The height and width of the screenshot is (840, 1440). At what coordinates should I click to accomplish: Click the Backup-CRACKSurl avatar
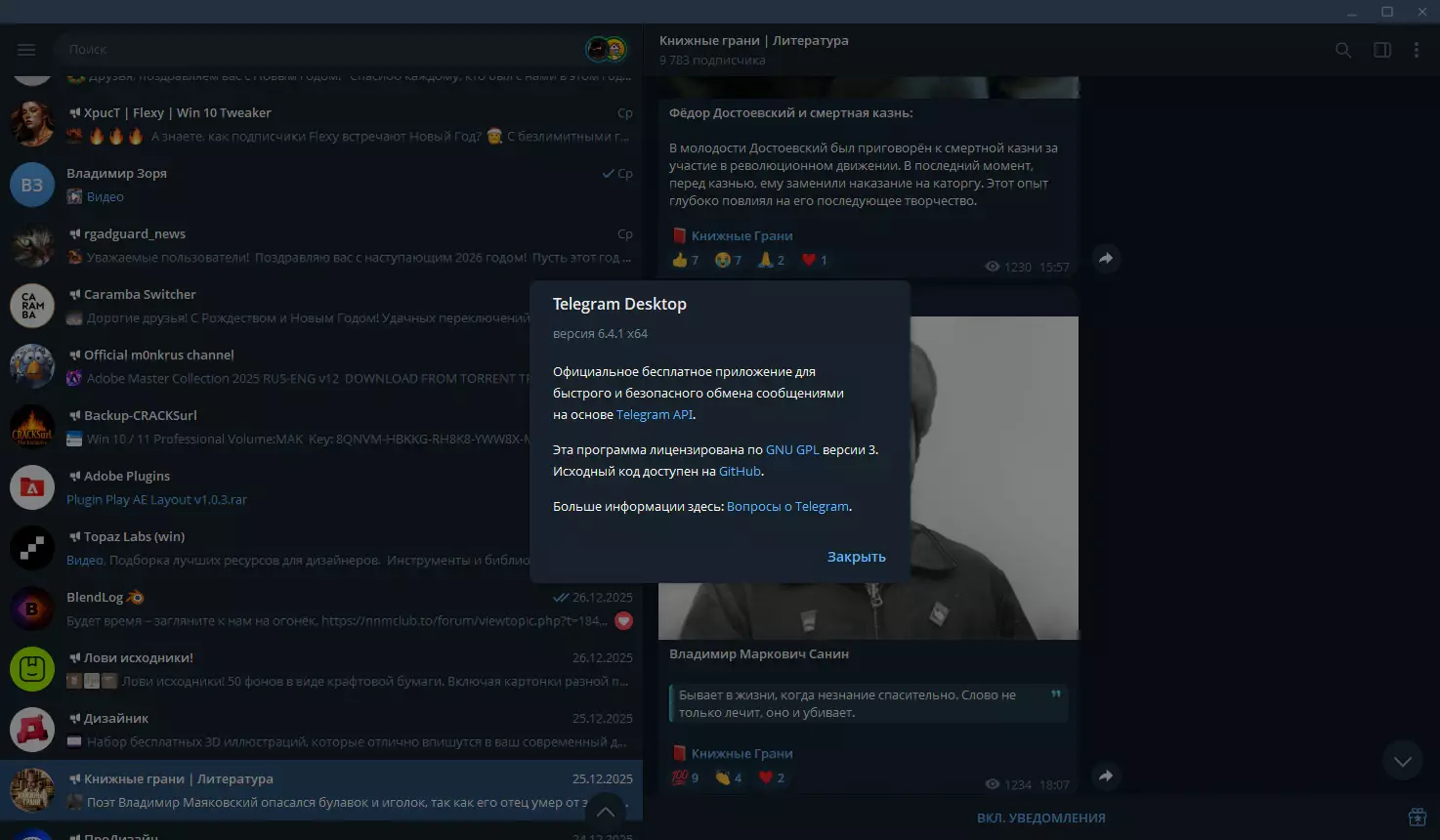(32, 427)
